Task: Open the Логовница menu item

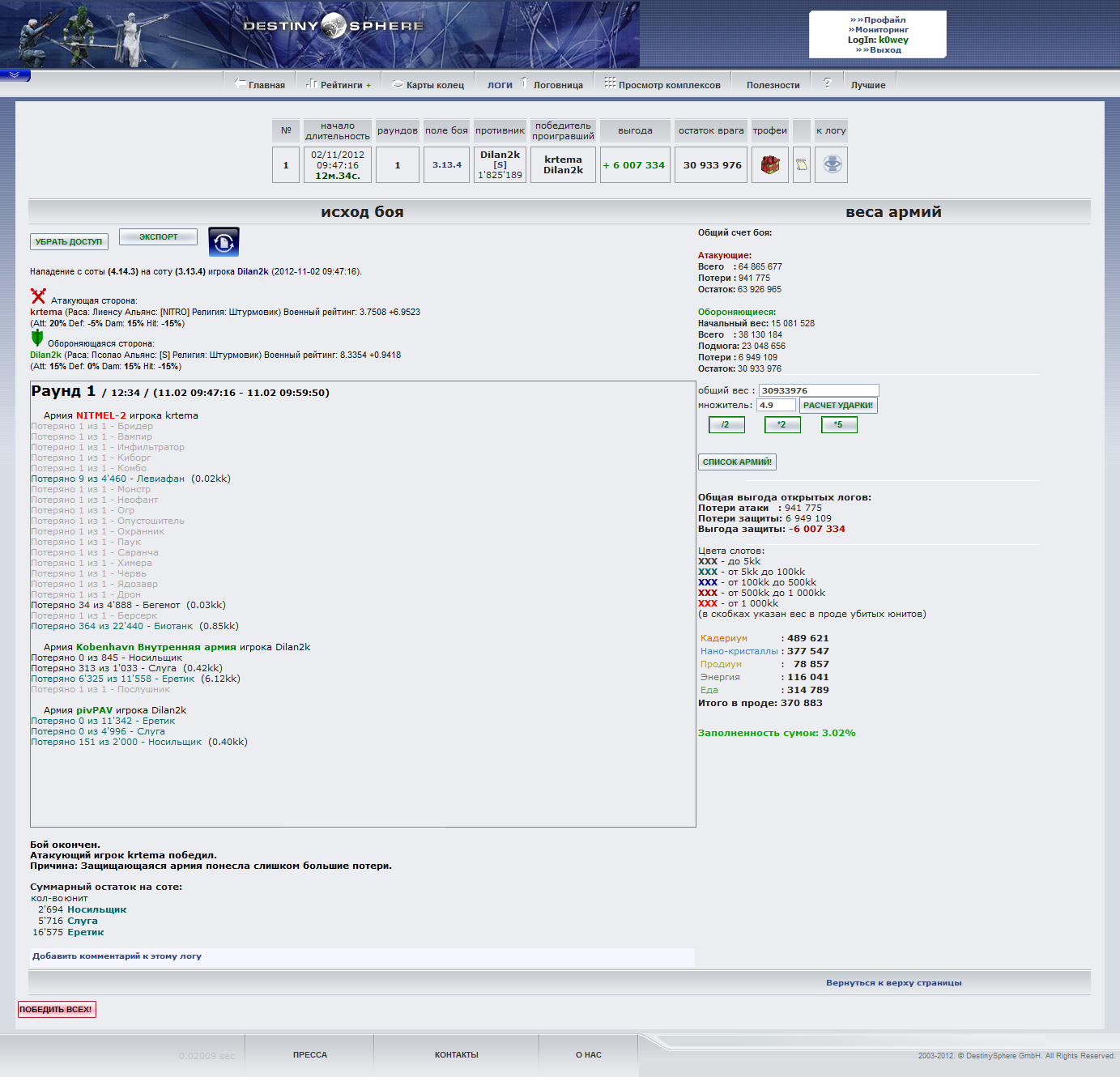Action: [558, 85]
